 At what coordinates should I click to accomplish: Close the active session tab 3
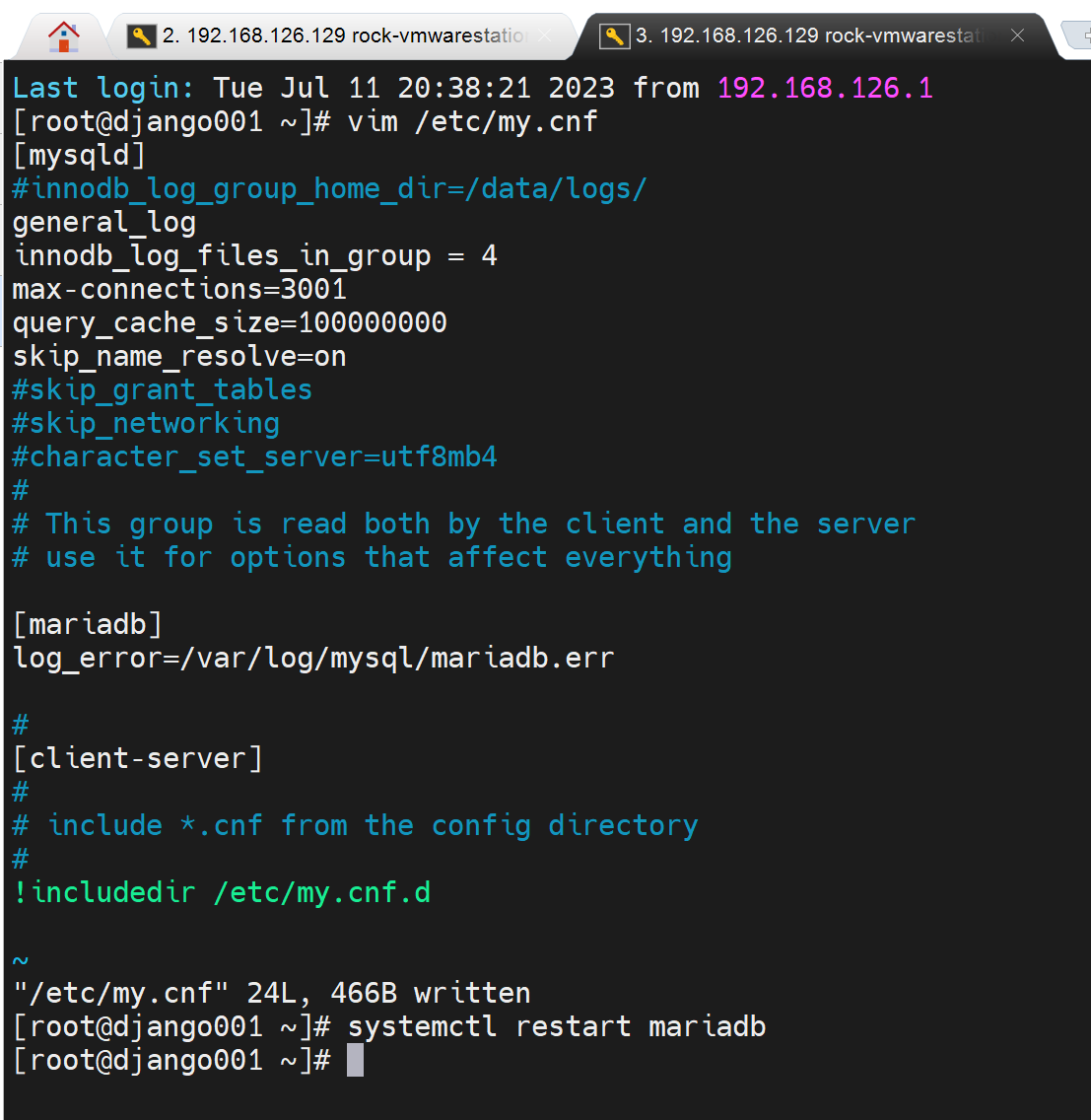1018,36
